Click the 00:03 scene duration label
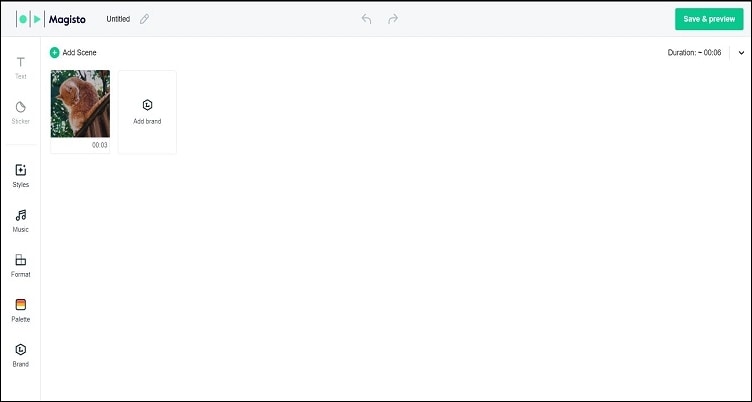The height and width of the screenshot is (402, 752). coord(100,145)
